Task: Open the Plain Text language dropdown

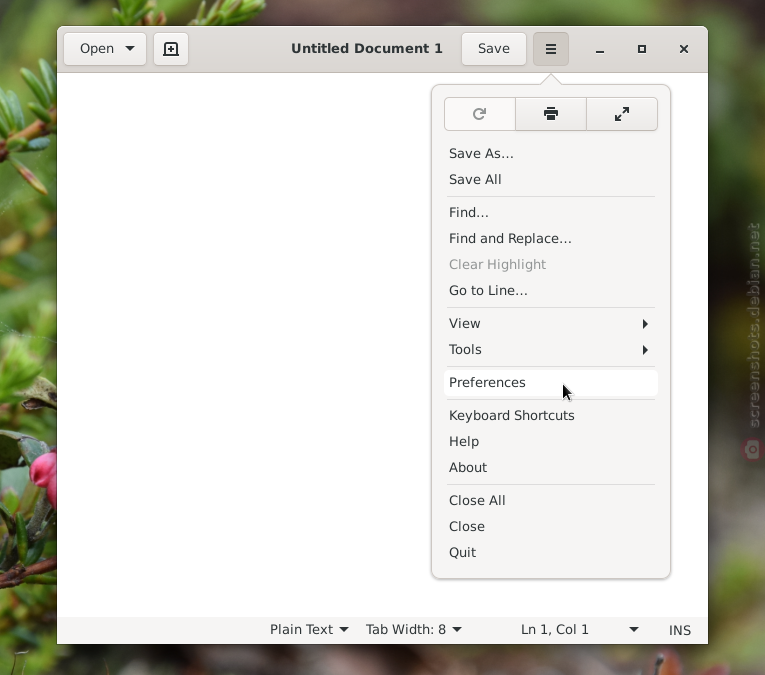Action: 309,630
